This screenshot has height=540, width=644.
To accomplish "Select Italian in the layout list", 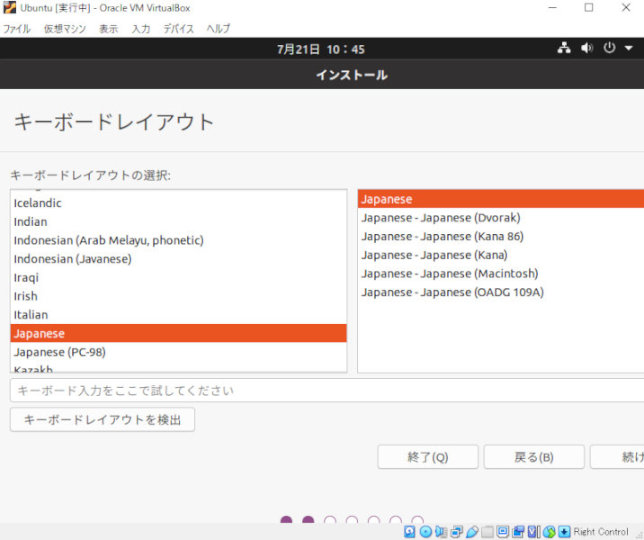I will (178, 315).
